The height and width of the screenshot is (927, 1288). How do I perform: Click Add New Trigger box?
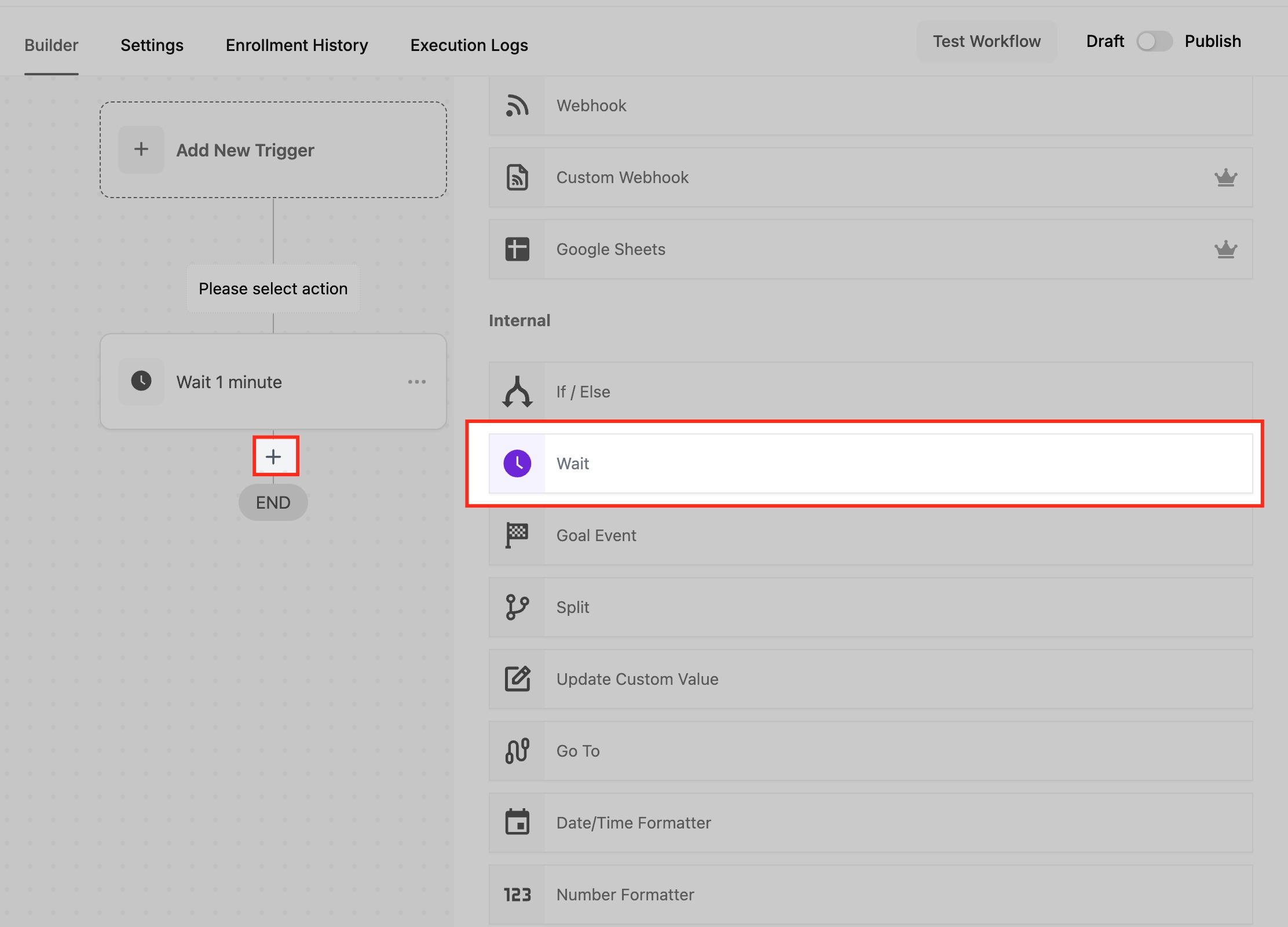point(273,150)
